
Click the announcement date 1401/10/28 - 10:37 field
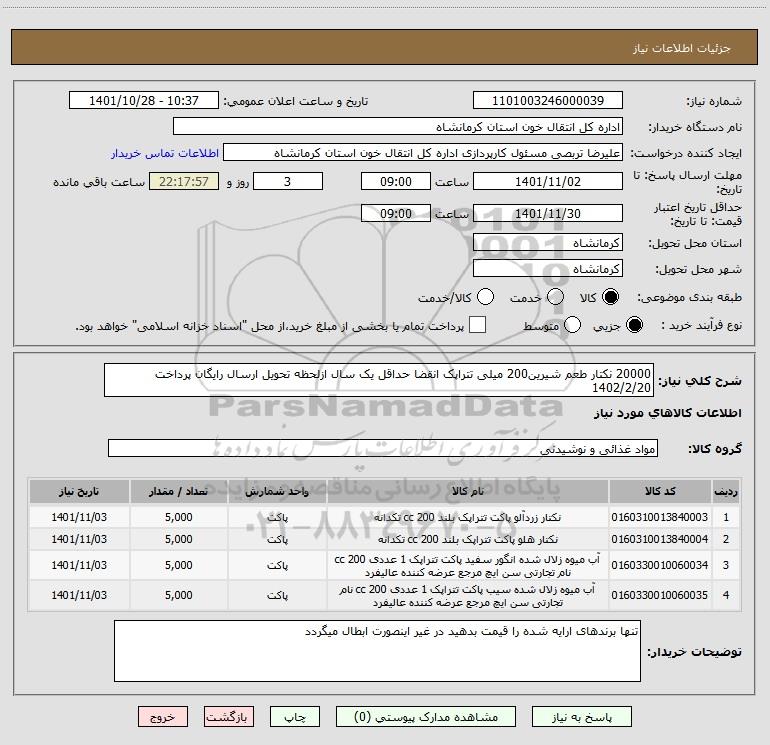click(x=144, y=101)
